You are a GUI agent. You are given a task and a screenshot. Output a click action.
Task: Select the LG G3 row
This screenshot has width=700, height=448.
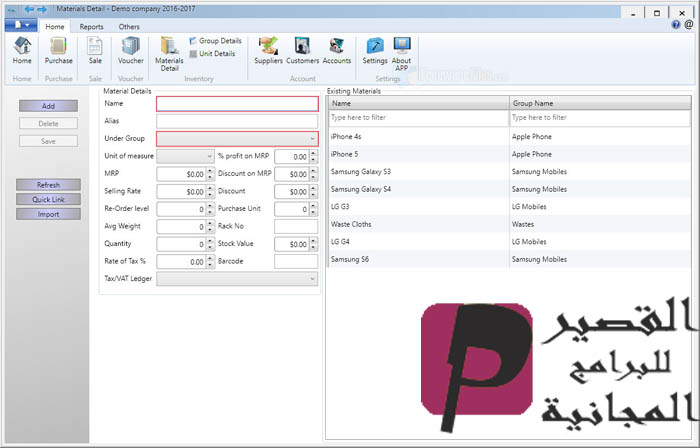click(x=509, y=207)
